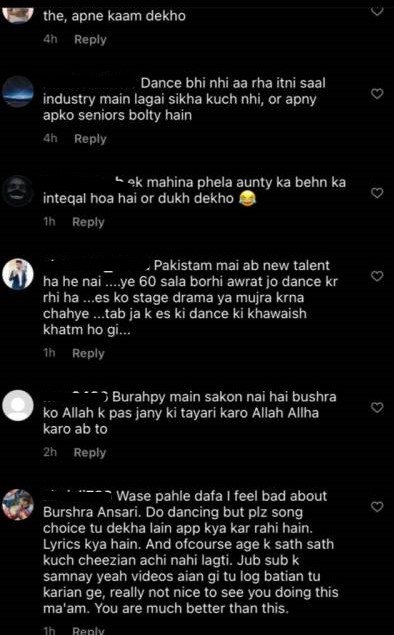
Task: Open avatar beside 'Wase pahle dafa' comment
Action: (18, 505)
